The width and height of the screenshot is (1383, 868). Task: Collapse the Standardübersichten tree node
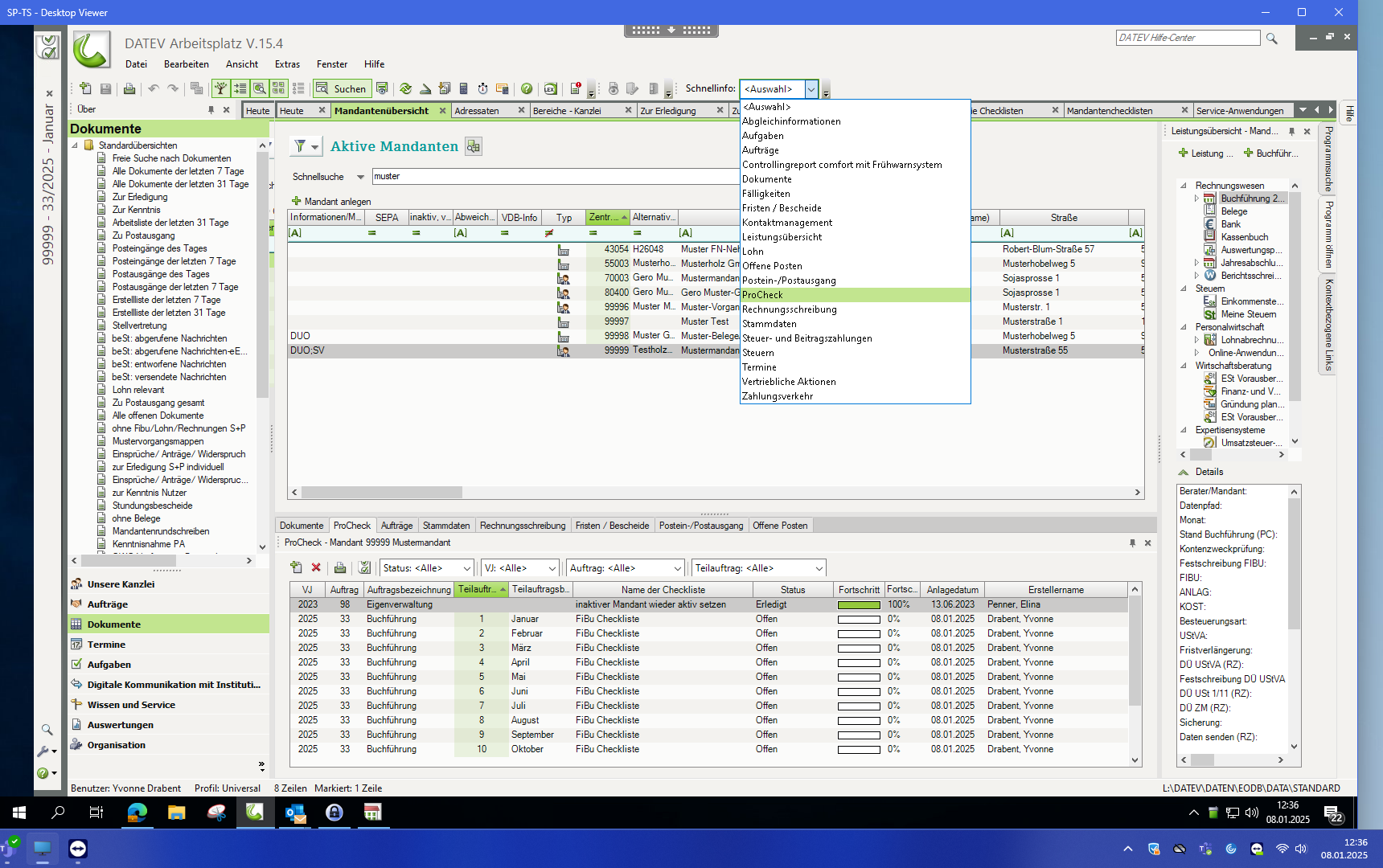tap(76, 145)
